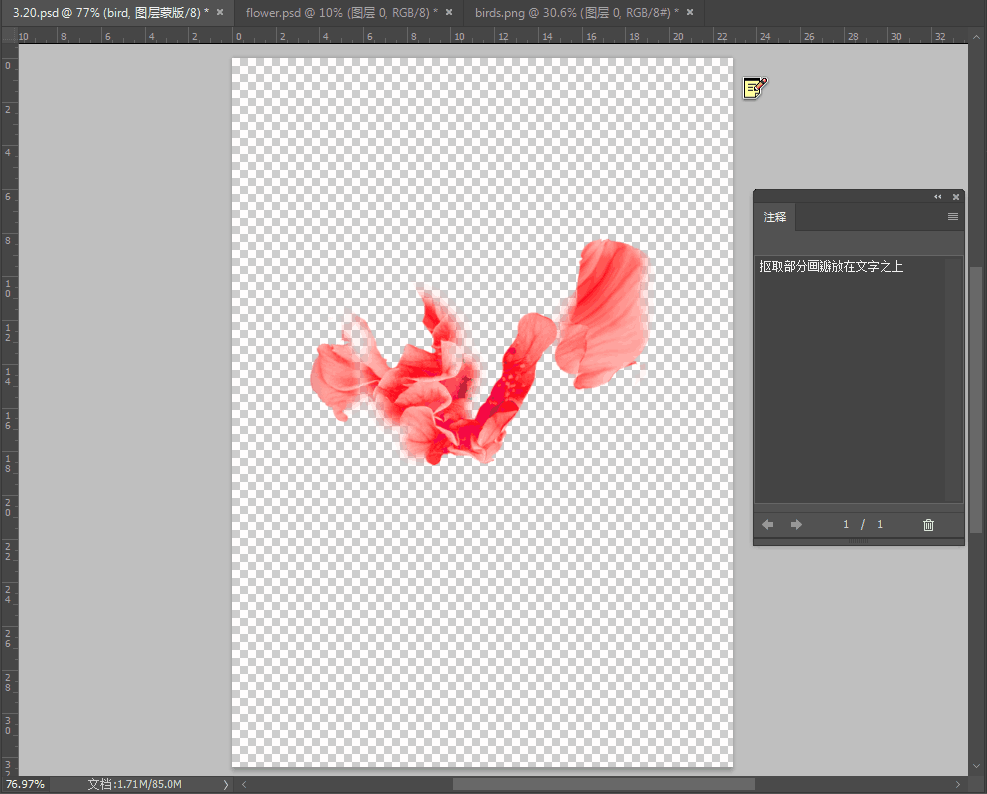Click inside the note text area
This screenshot has width=987, height=794.
tap(850, 380)
